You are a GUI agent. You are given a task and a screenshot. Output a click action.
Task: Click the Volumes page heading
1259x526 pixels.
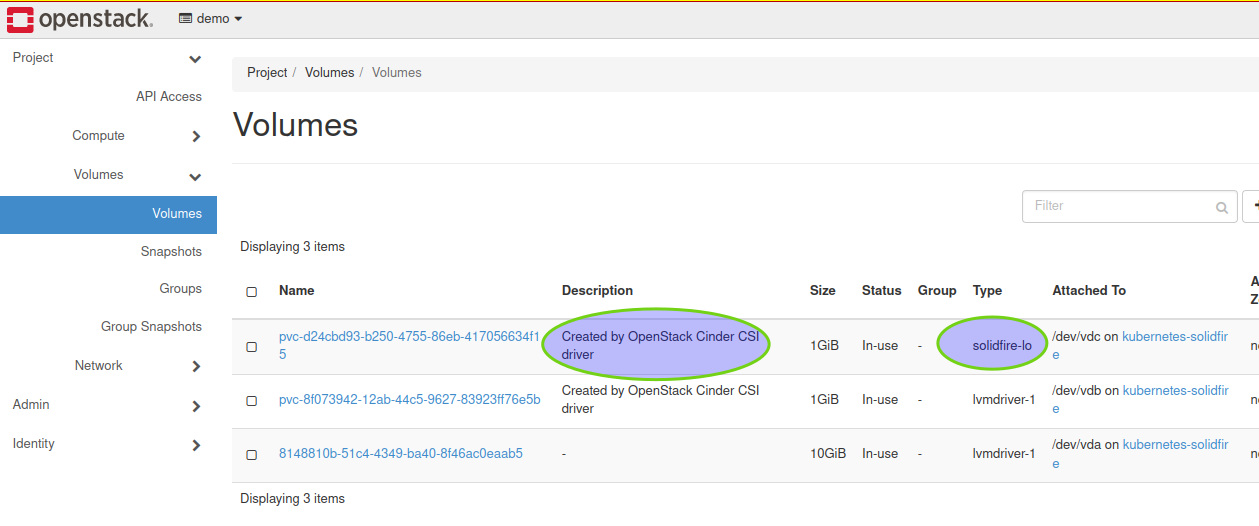point(296,125)
